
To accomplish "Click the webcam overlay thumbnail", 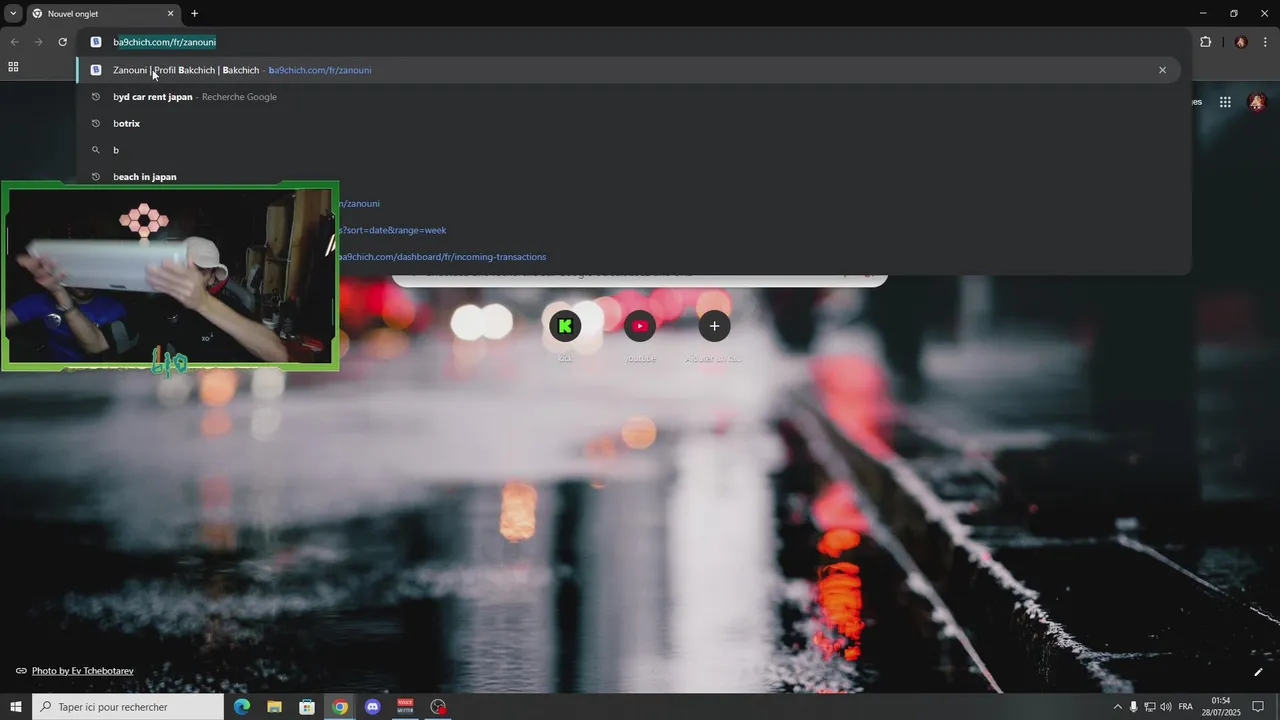I will 170,276.
